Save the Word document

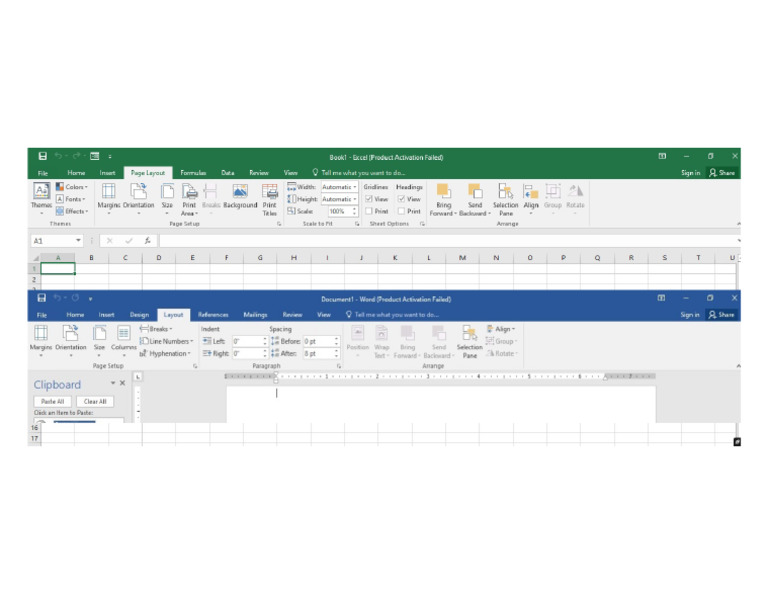[42, 298]
